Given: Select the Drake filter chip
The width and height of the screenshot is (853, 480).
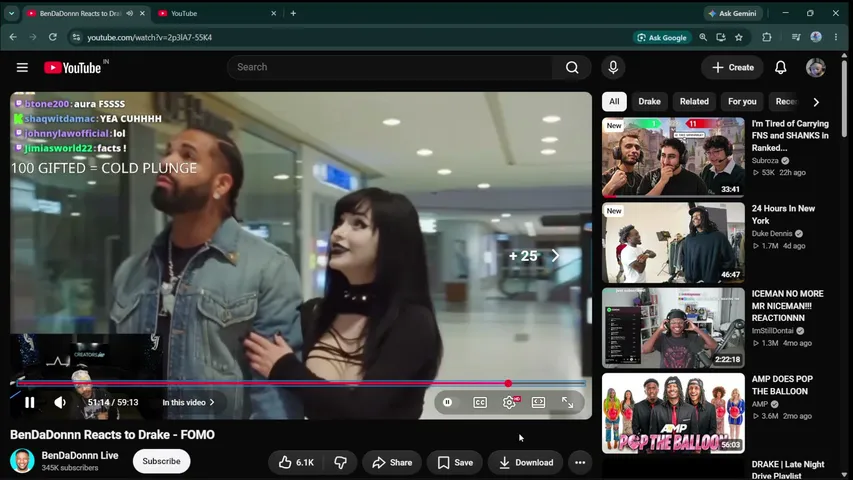Looking at the screenshot, I should (649, 102).
